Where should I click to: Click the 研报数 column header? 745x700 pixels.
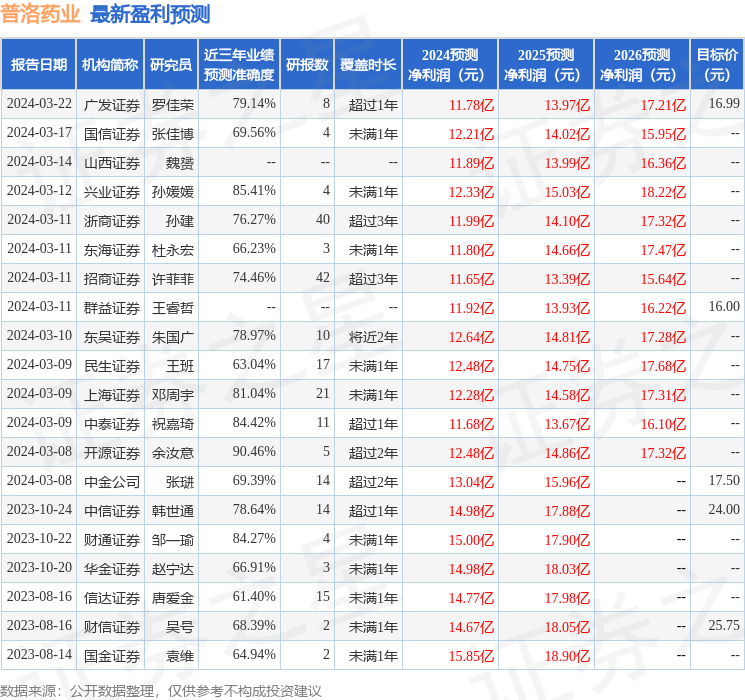(x=307, y=65)
